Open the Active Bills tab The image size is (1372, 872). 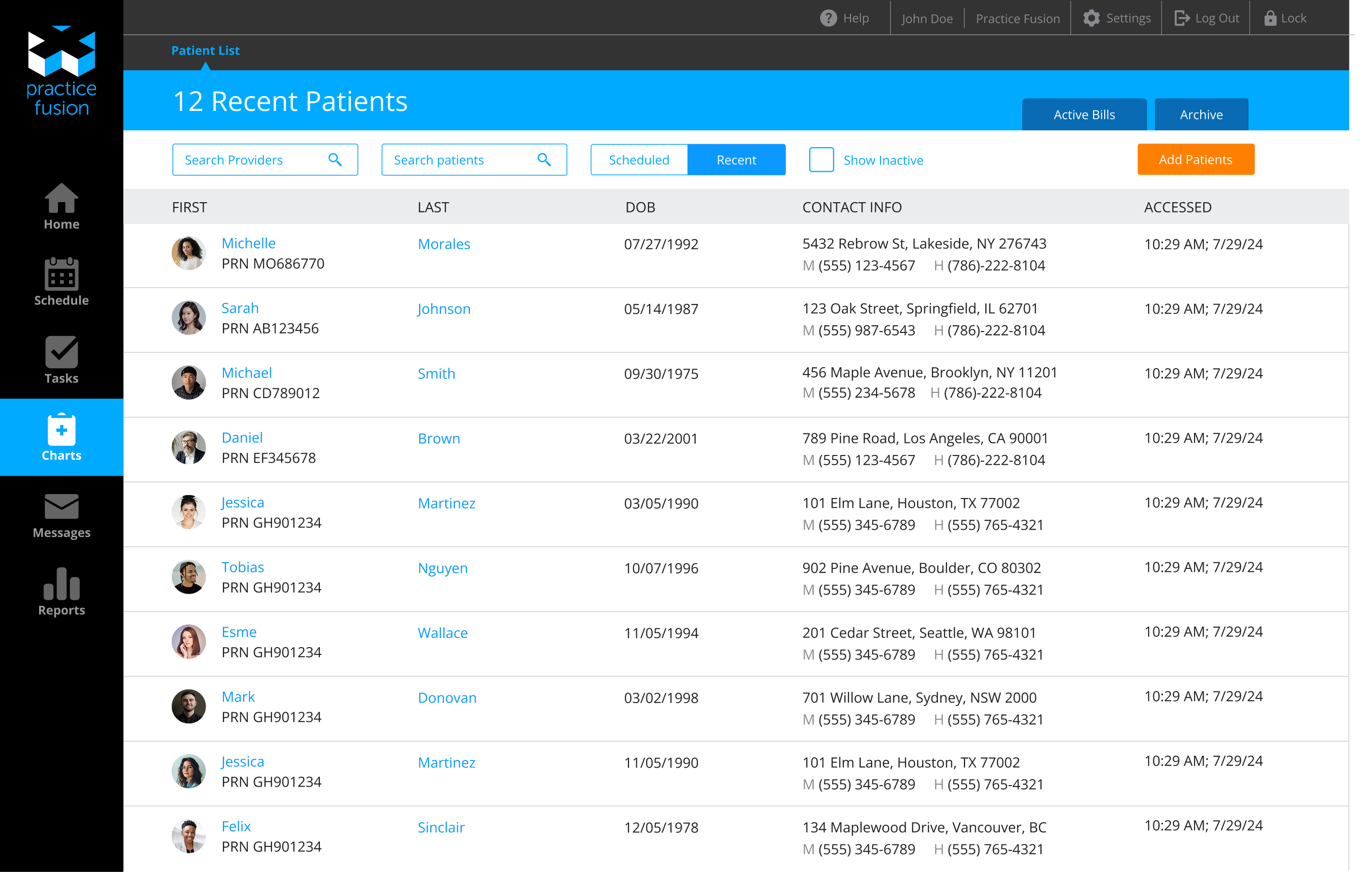[1084, 114]
